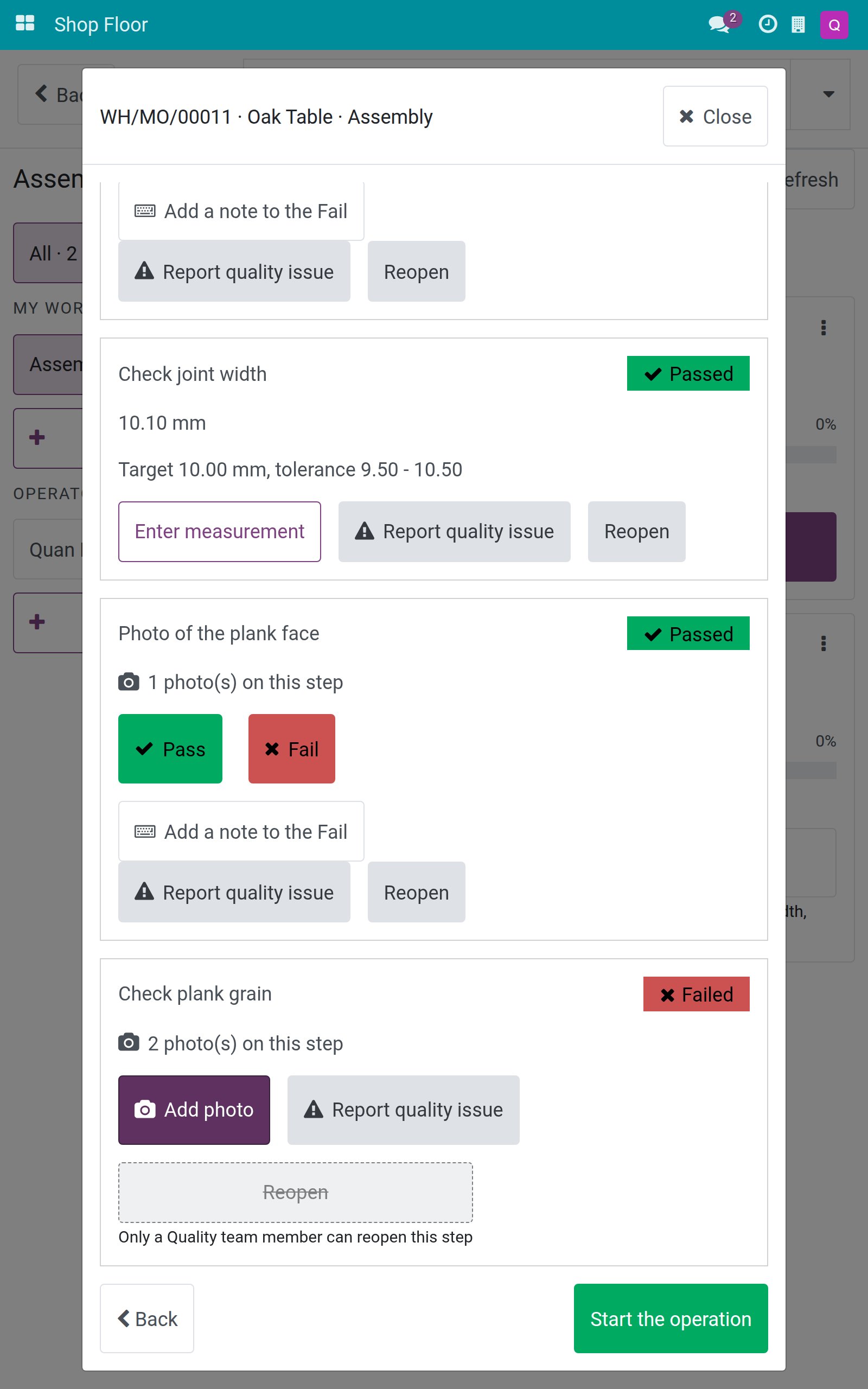Viewport: 868px width, 1389px height.
Task: Click the Shop Floor menu title
Action: [101, 24]
